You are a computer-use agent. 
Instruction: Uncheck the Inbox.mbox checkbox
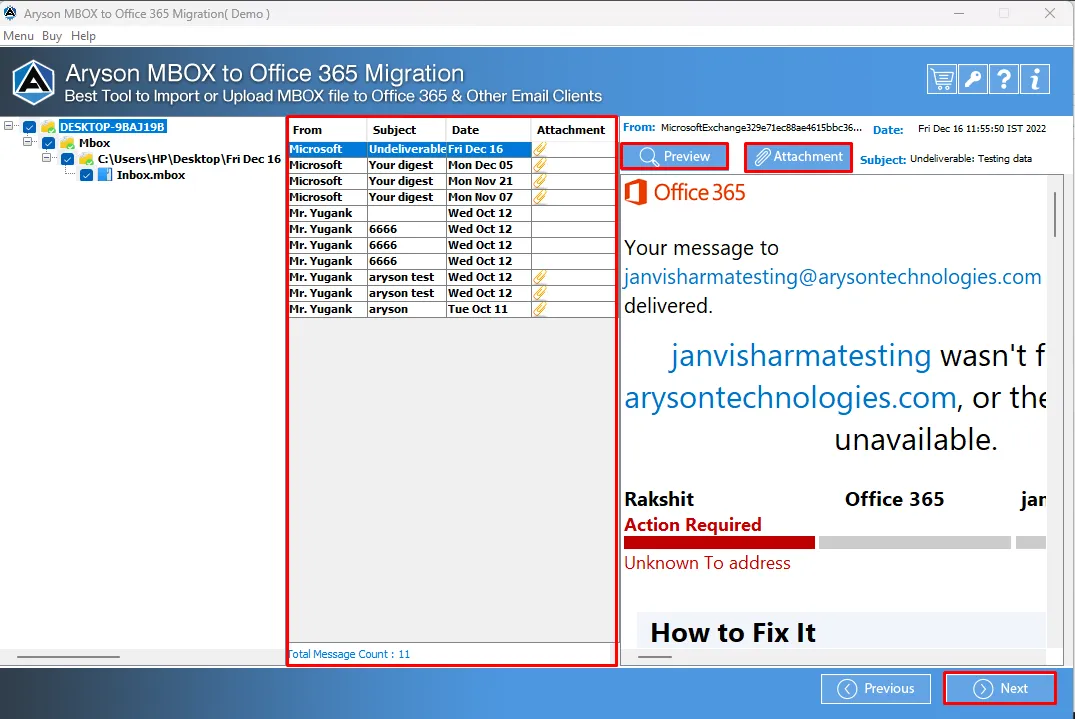click(86, 175)
